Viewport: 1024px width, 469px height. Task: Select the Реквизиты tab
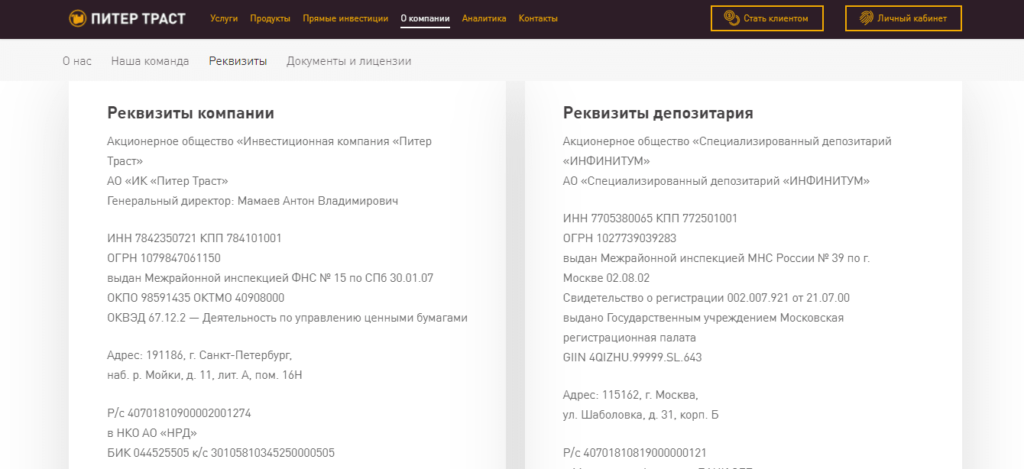click(238, 61)
